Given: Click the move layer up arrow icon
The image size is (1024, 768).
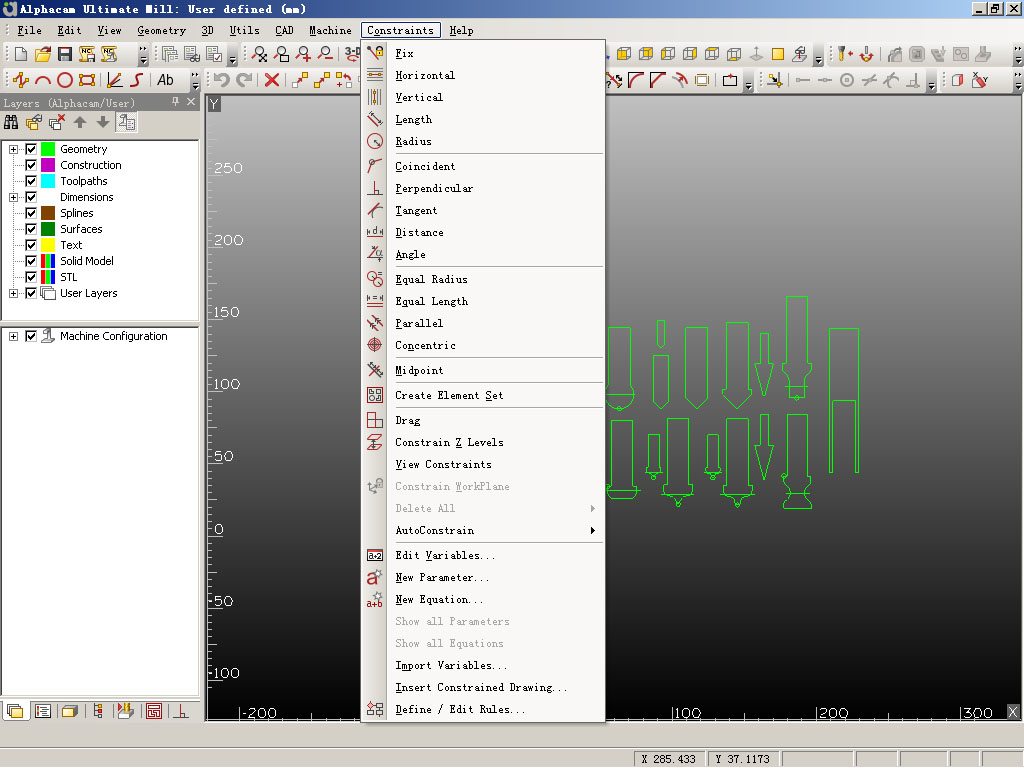Looking at the screenshot, I should 80,122.
